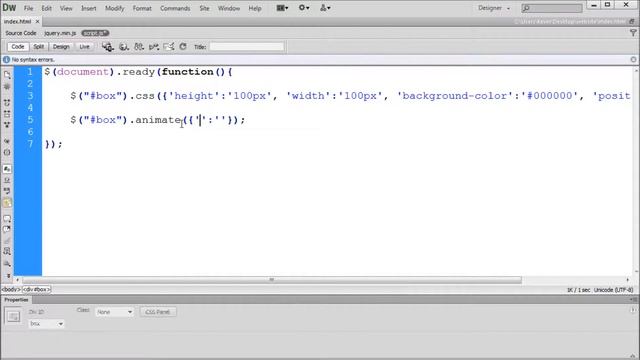
Task: Open the Extend Dreamweaver gear dropdown
Action: tap(304, 8)
